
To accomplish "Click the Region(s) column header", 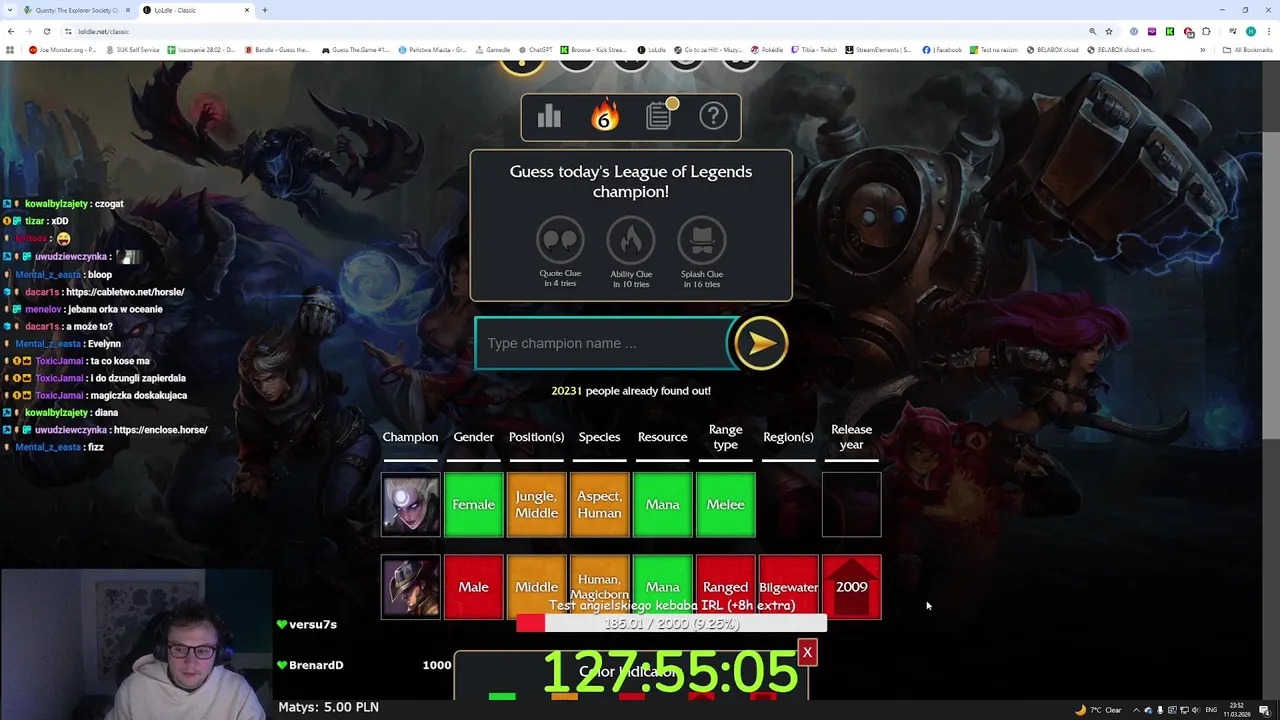I will (788, 437).
